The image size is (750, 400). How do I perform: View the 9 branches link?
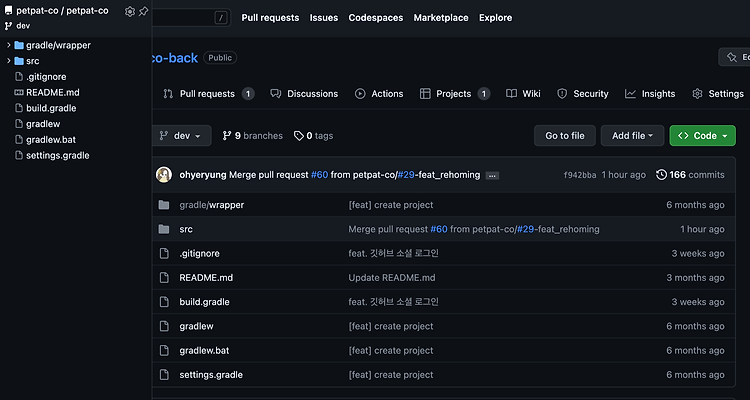[x=253, y=136]
